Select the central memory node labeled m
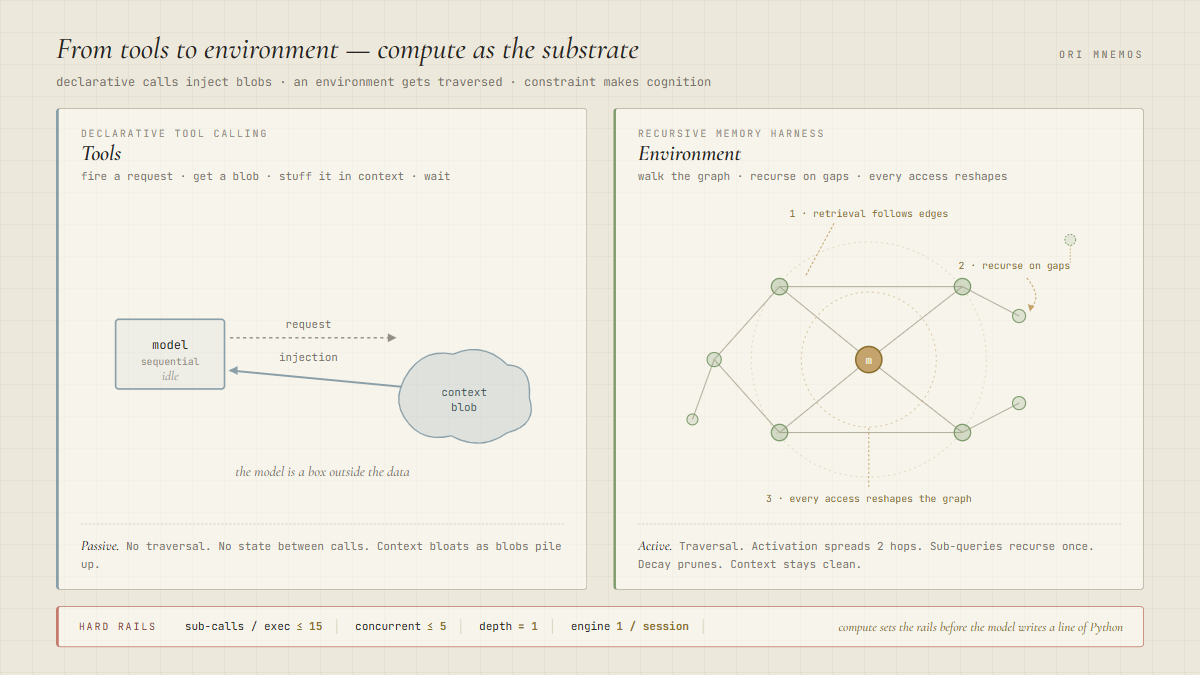 tap(869, 359)
